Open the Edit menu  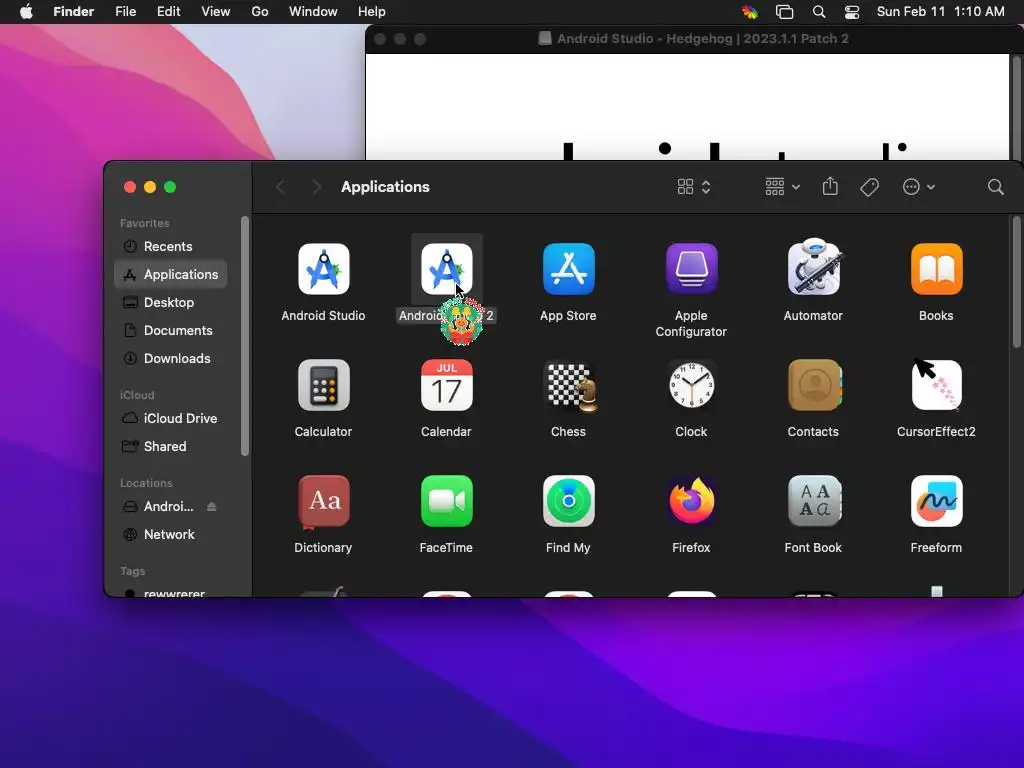pyautogui.click(x=168, y=12)
